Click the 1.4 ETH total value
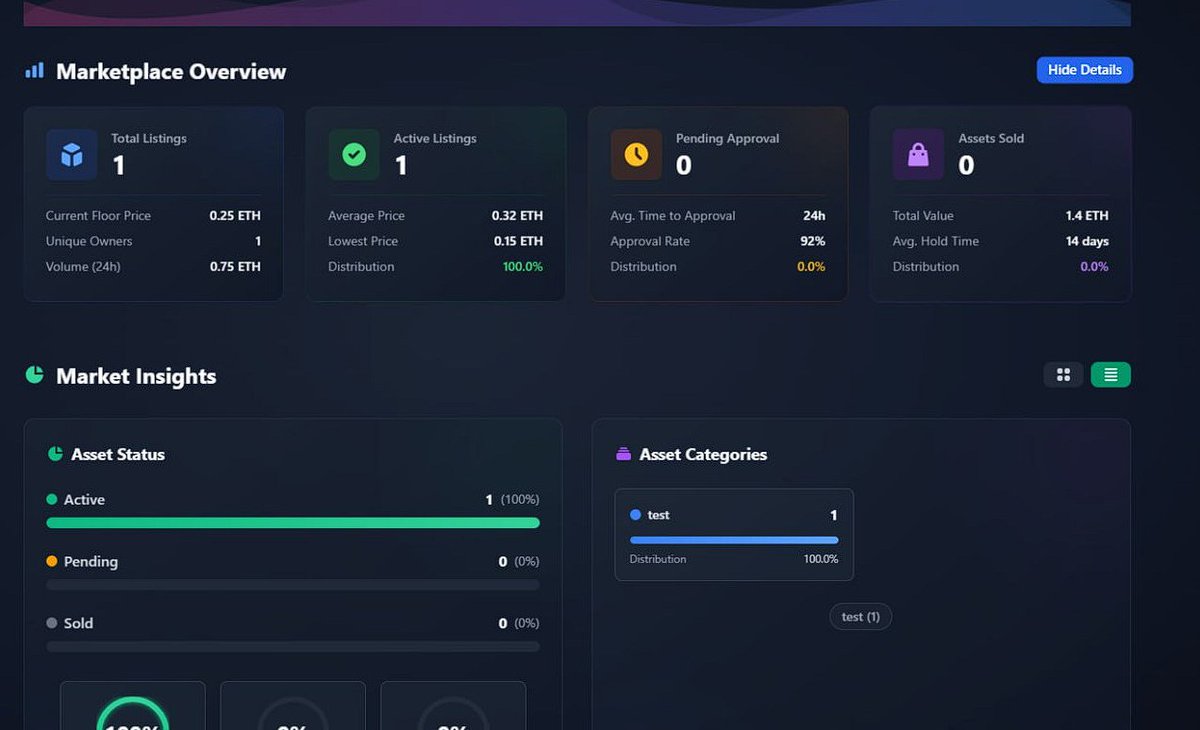Viewport: 1200px width, 730px height. [1087, 215]
